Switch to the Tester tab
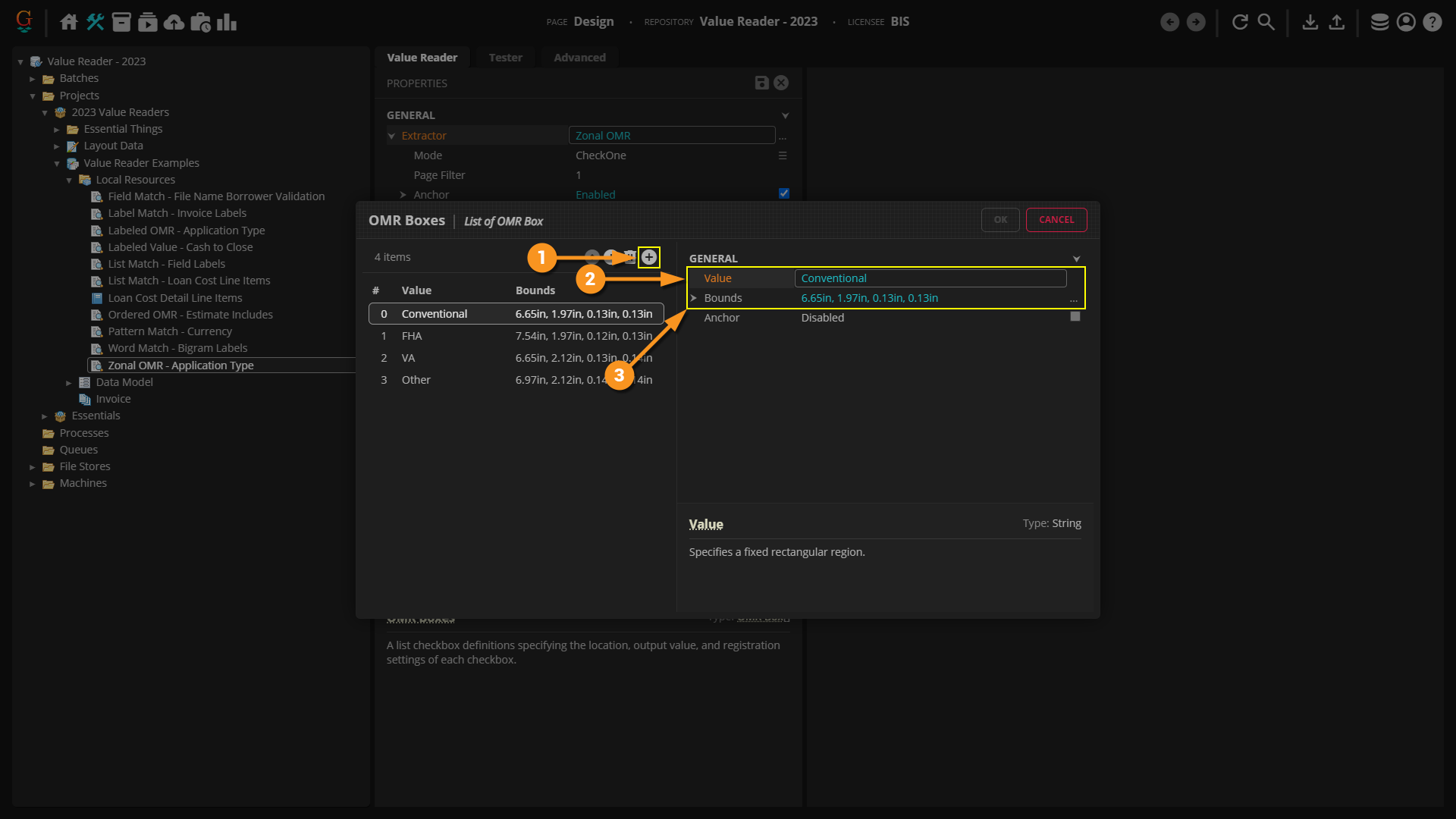The image size is (1456, 819). pyautogui.click(x=505, y=58)
